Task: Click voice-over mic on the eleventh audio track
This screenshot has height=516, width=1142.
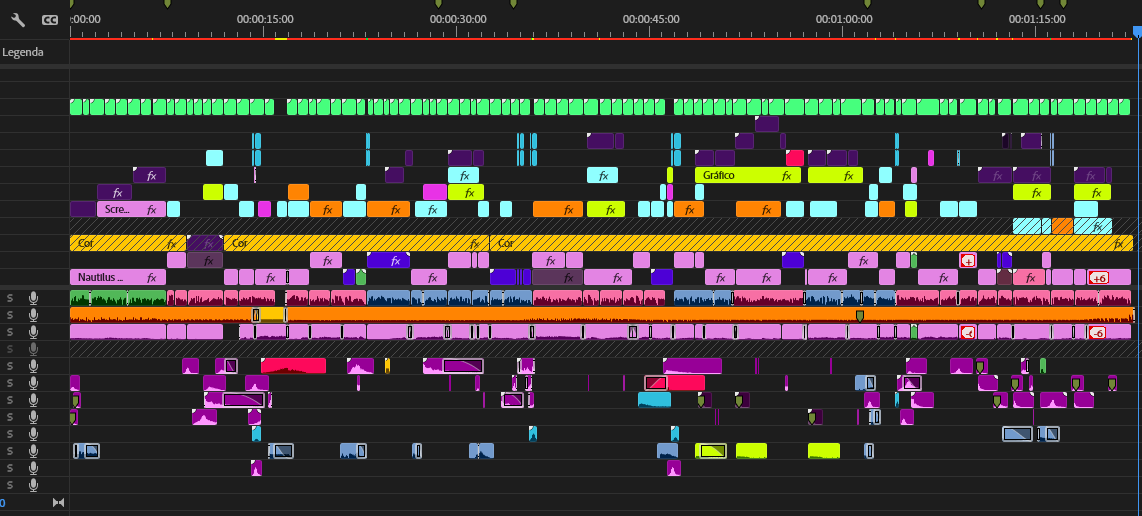Action: (x=33, y=468)
